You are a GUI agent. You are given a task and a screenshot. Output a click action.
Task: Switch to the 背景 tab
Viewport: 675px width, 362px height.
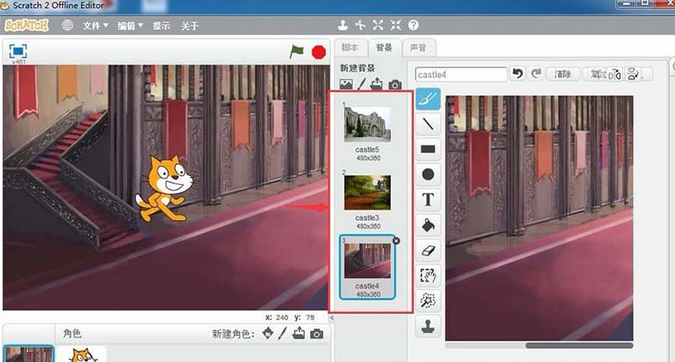[x=384, y=48]
